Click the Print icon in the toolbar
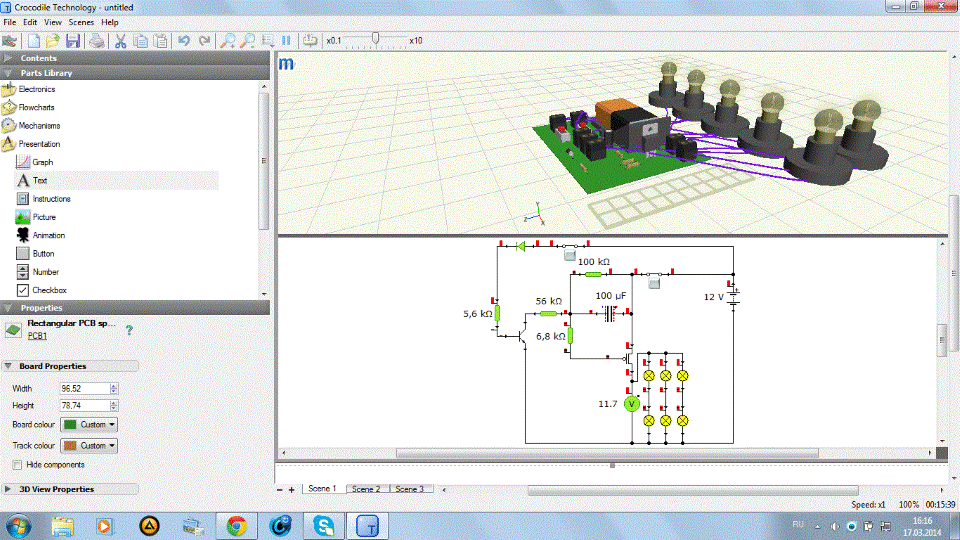 pyautogui.click(x=97, y=41)
